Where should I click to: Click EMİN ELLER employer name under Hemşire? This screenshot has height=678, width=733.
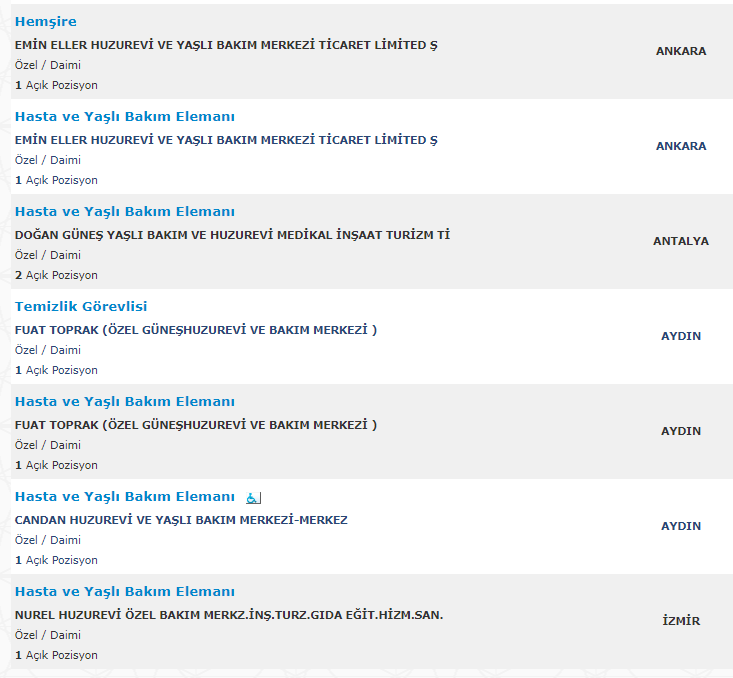tap(226, 45)
